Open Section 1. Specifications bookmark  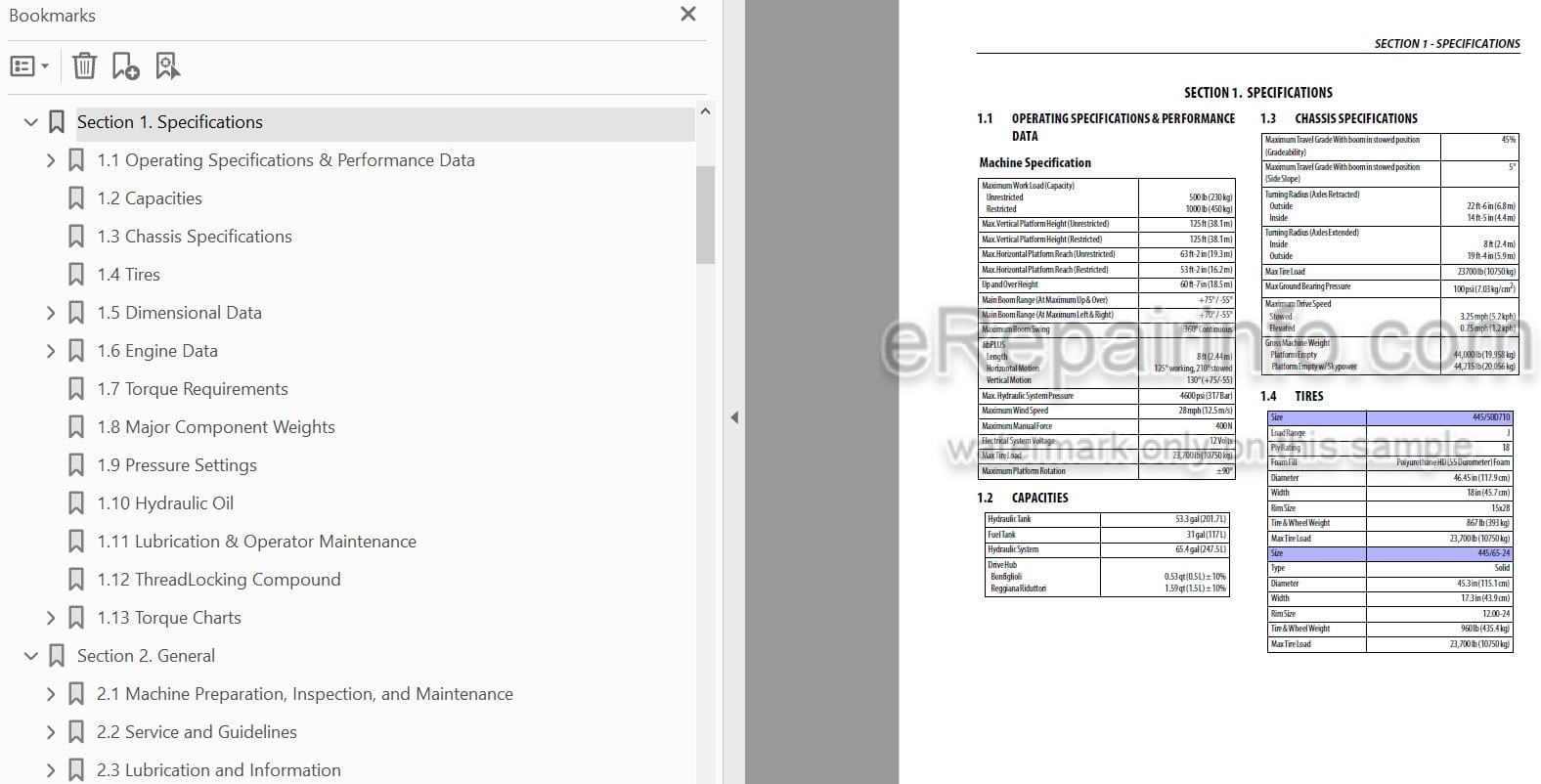(170, 122)
